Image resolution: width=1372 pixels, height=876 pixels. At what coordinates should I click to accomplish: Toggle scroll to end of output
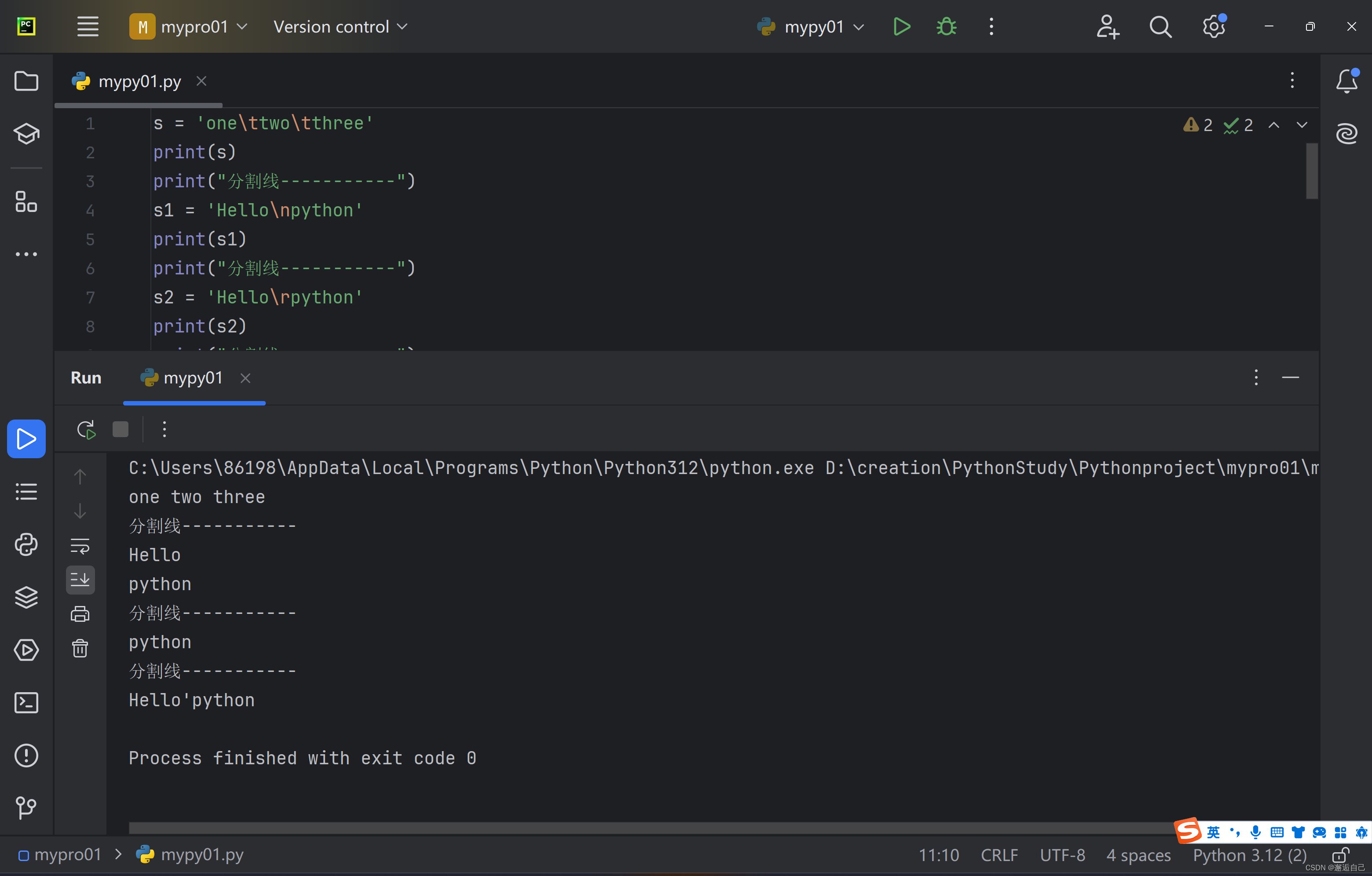pos(80,580)
